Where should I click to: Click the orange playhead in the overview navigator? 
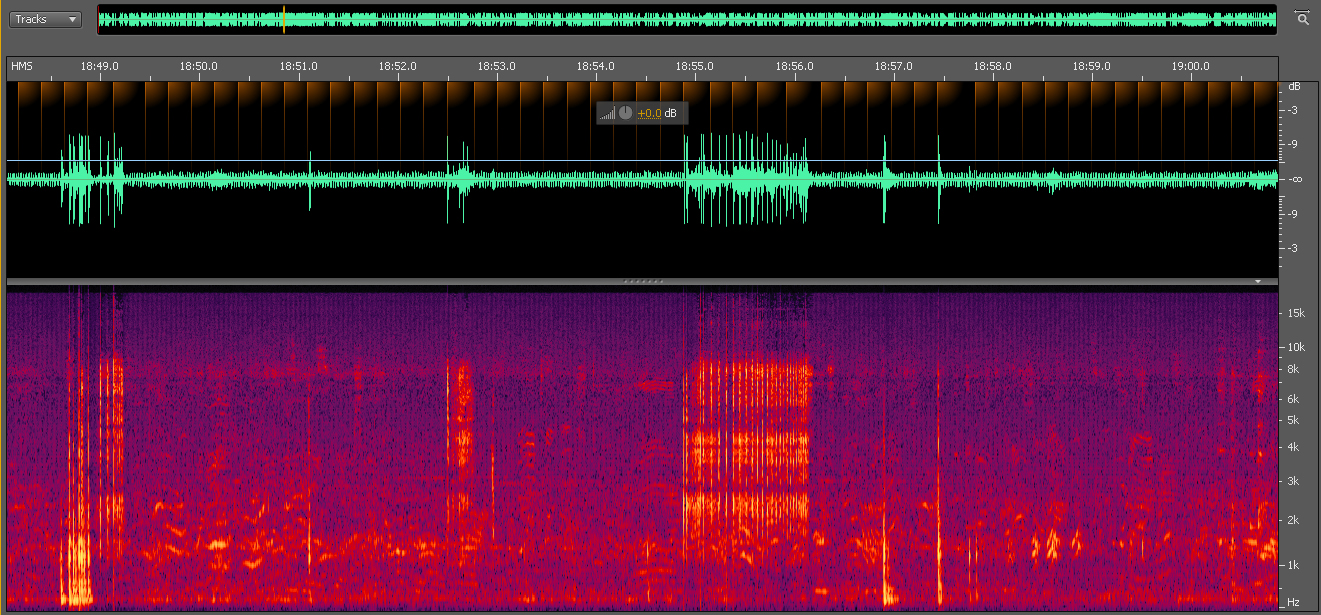284,19
